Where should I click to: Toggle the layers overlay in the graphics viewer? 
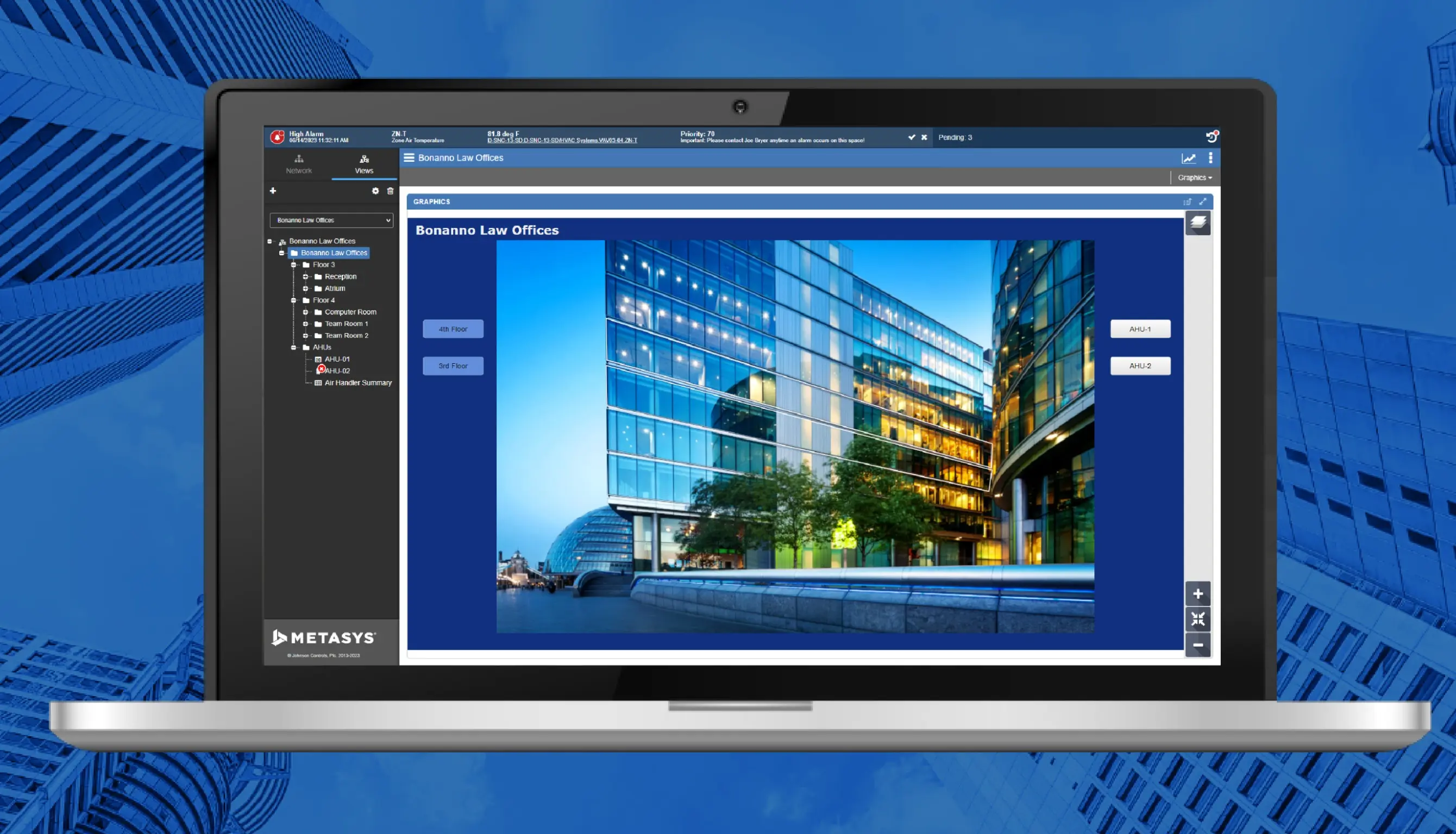click(x=1197, y=223)
